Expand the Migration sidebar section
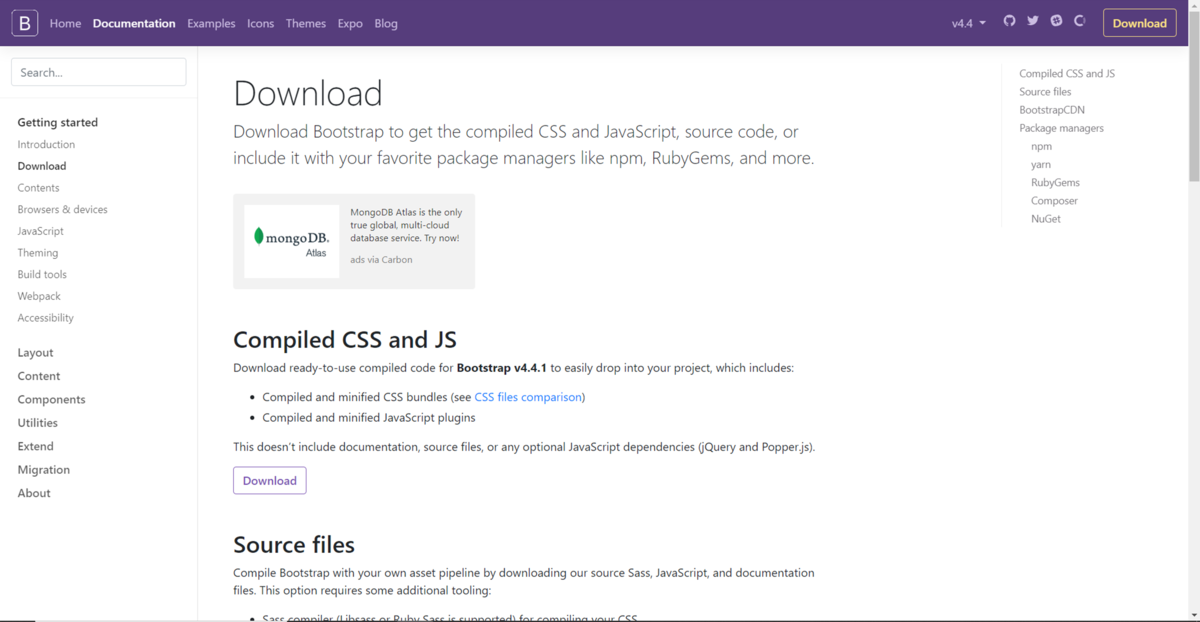Image resolution: width=1200 pixels, height=622 pixels. click(x=44, y=470)
